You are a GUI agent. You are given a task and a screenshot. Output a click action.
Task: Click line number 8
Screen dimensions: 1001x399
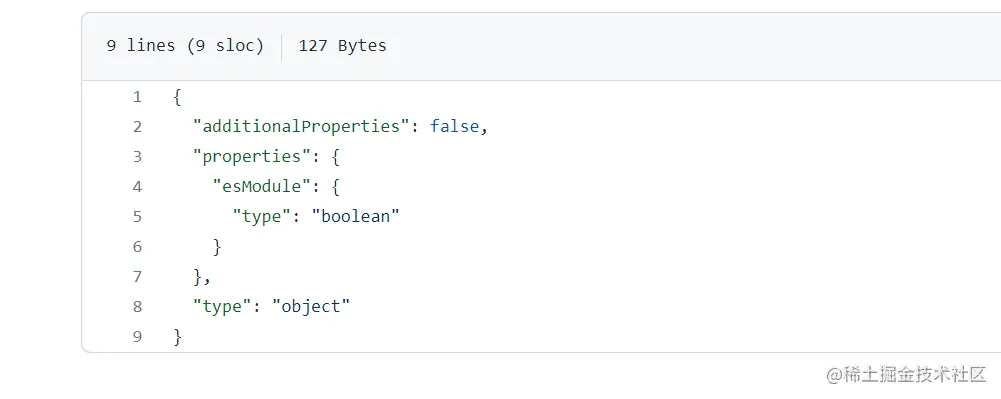pos(137,307)
